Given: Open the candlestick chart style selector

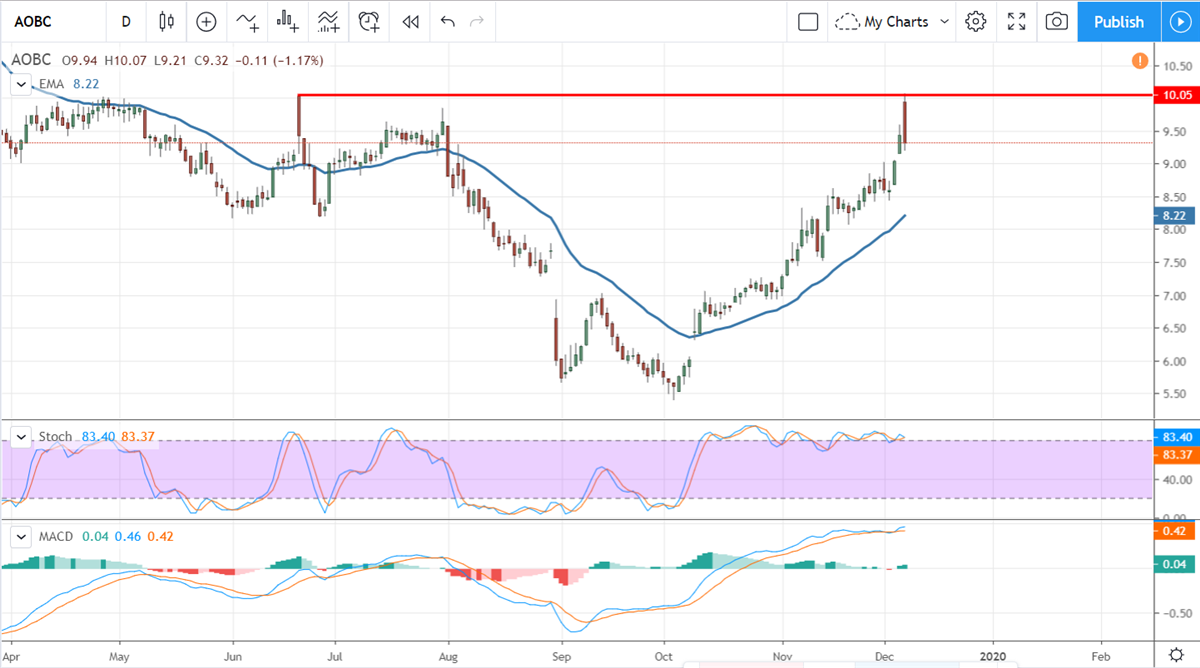Looking at the screenshot, I should pos(165,21).
